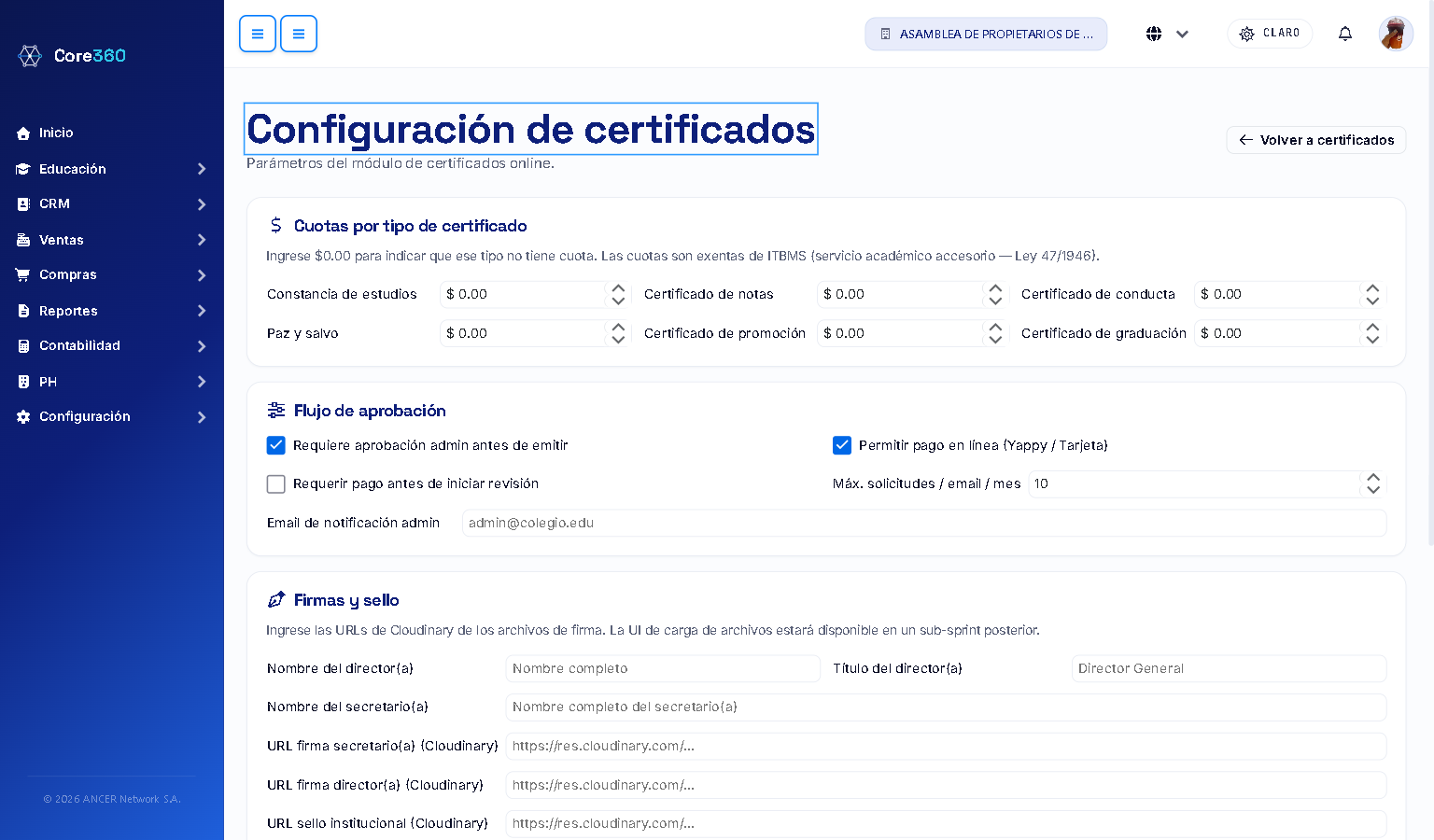Uncheck Requiere aprobación admin antes de emitir
Screen dimensions: 1434x840
pos(275,445)
